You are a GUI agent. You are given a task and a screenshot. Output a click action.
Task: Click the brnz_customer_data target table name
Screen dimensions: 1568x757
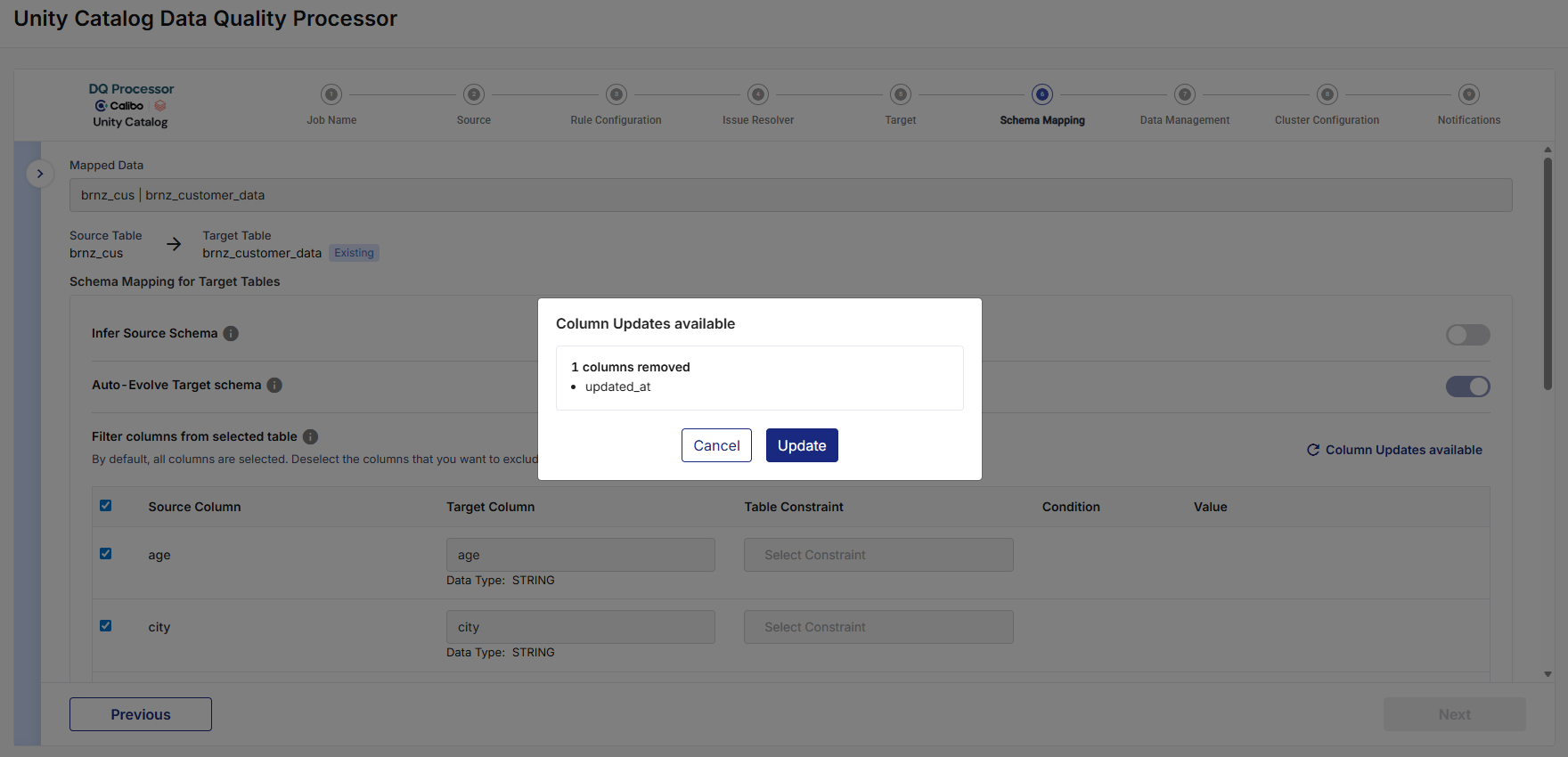pos(262,253)
